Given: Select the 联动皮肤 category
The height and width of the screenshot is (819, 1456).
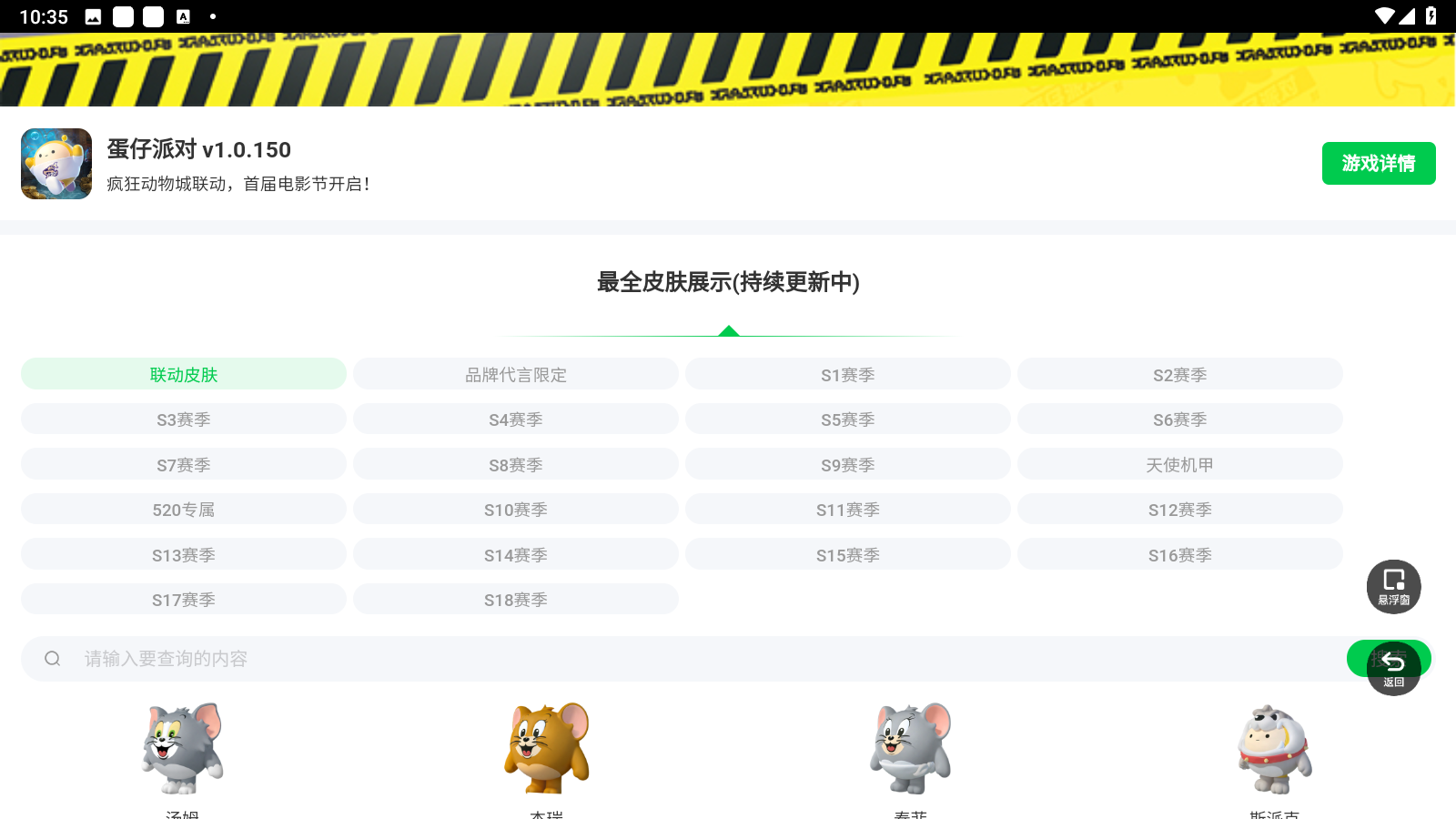Looking at the screenshot, I should point(184,374).
